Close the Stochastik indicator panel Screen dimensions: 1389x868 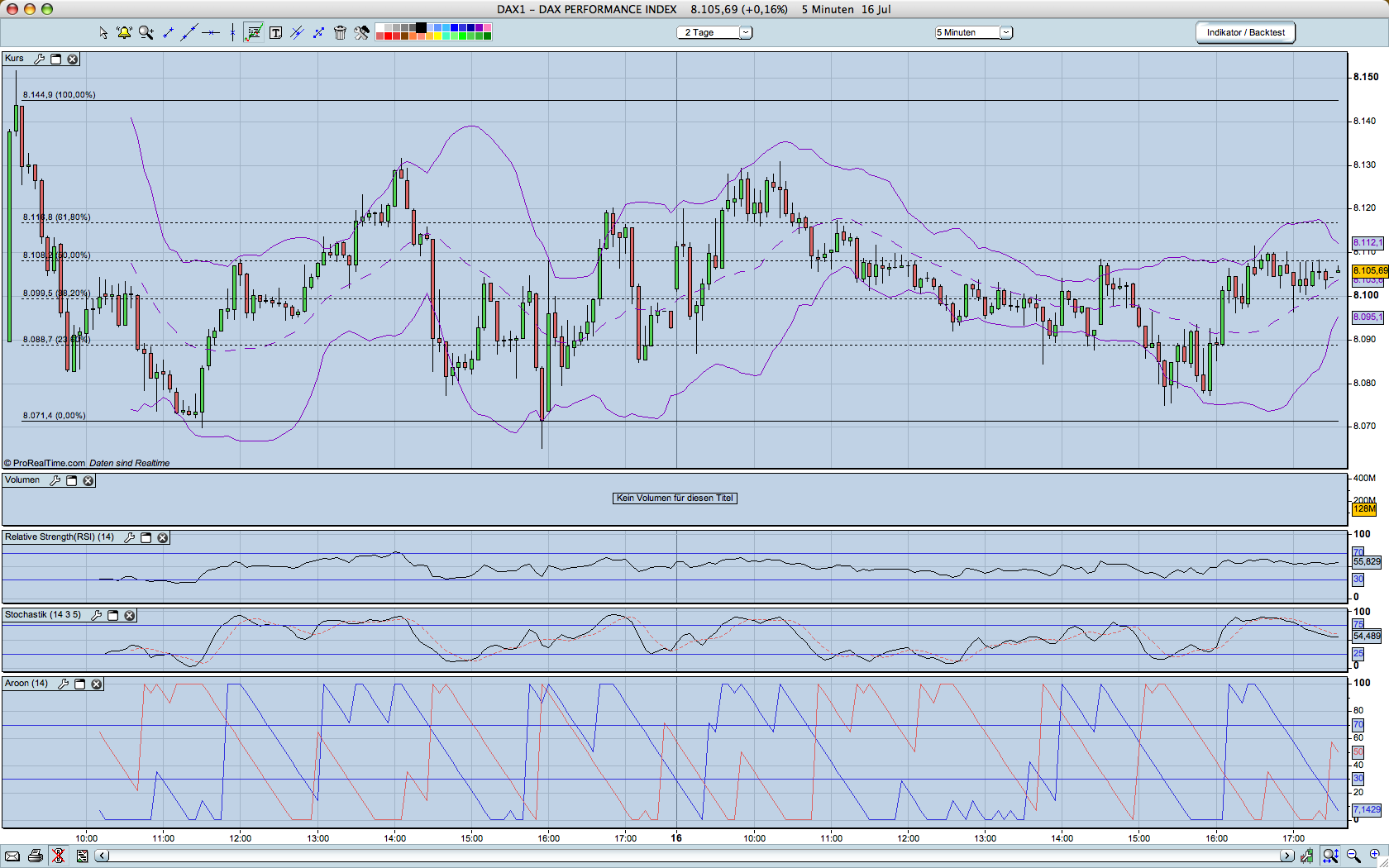coord(130,615)
